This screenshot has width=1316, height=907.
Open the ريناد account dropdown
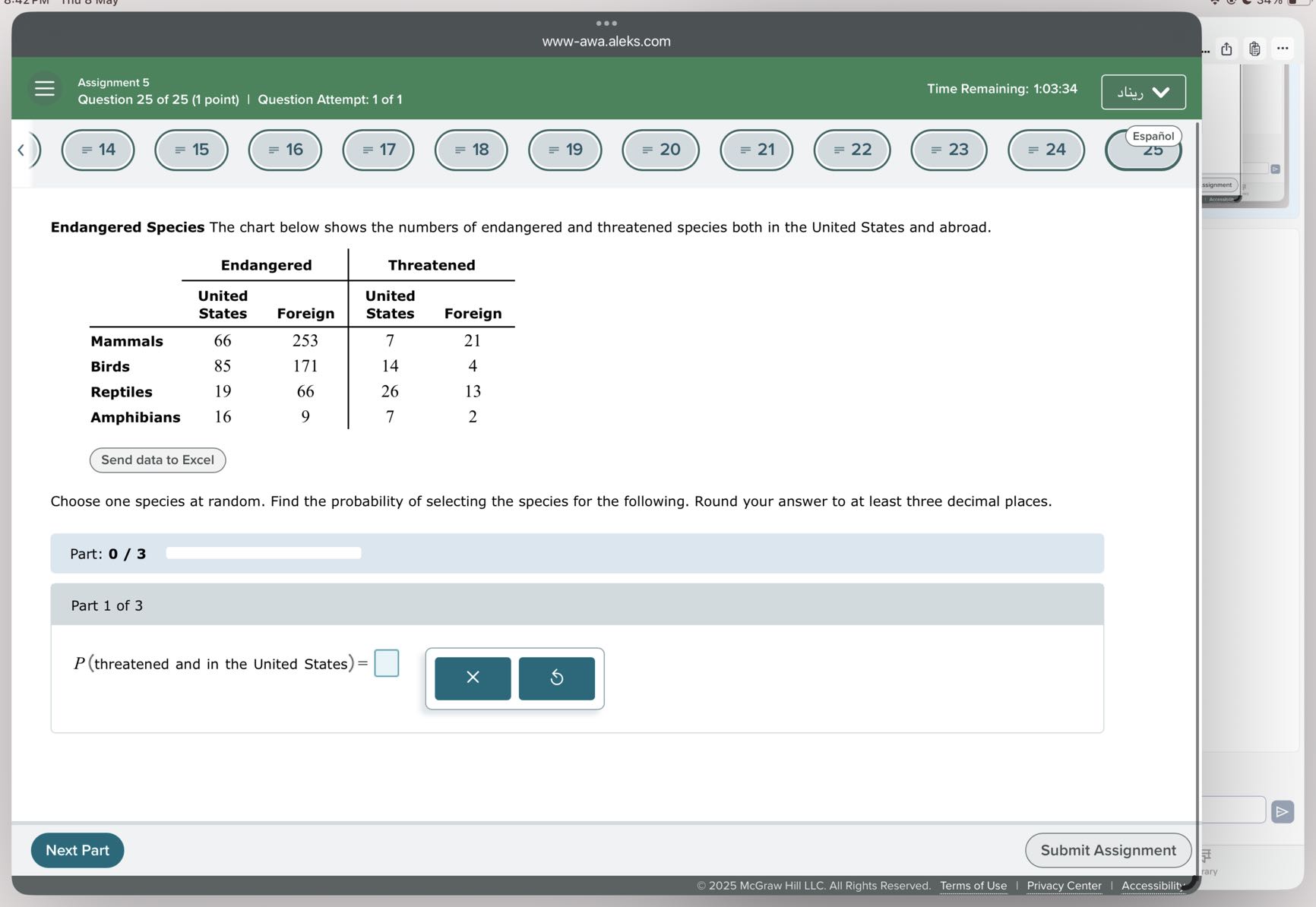(1143, 92)
